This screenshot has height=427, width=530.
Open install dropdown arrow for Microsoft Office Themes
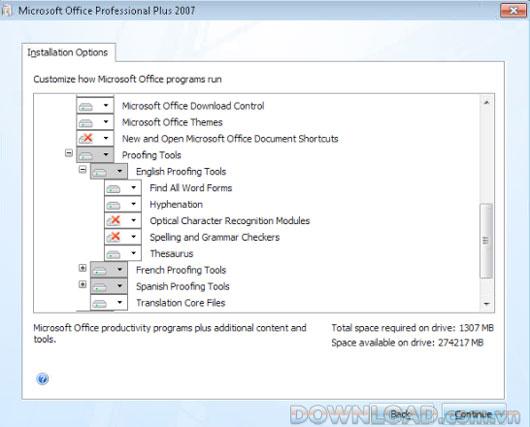pos(106,122)
